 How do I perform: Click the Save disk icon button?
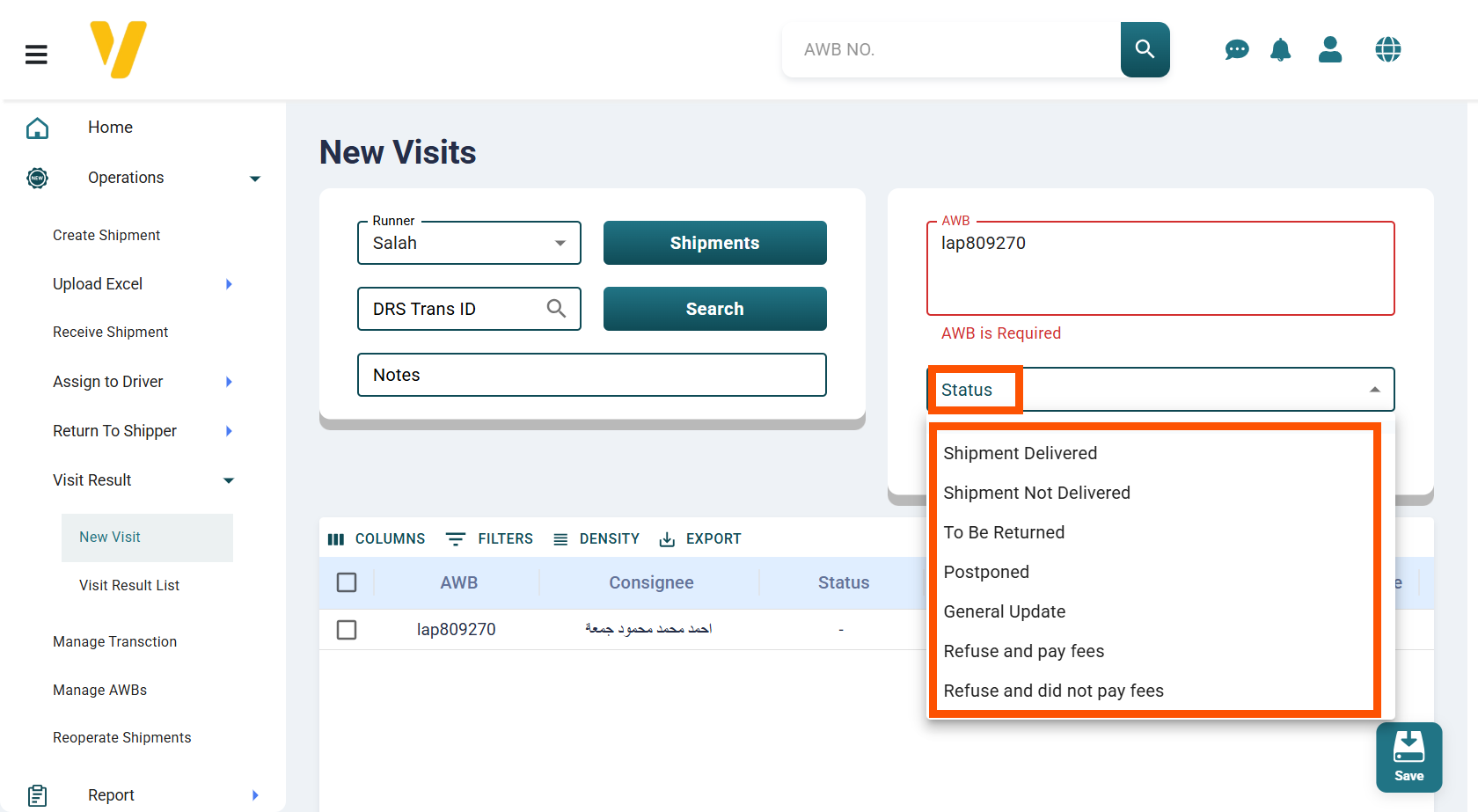1408,757
